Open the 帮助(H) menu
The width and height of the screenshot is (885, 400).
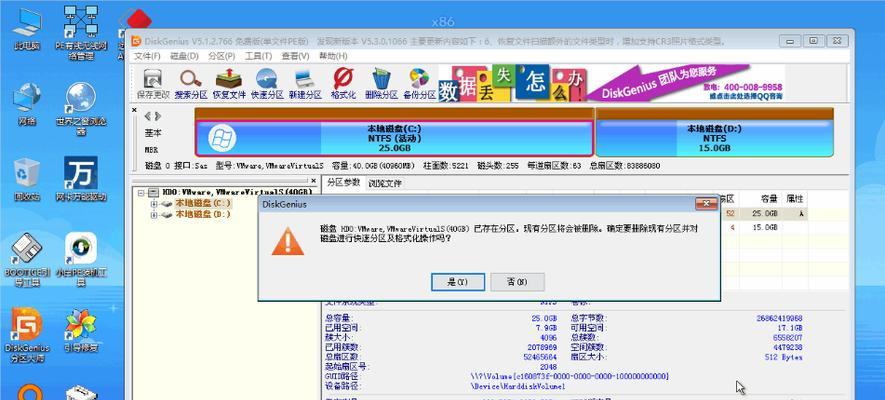tap(333, 56)
